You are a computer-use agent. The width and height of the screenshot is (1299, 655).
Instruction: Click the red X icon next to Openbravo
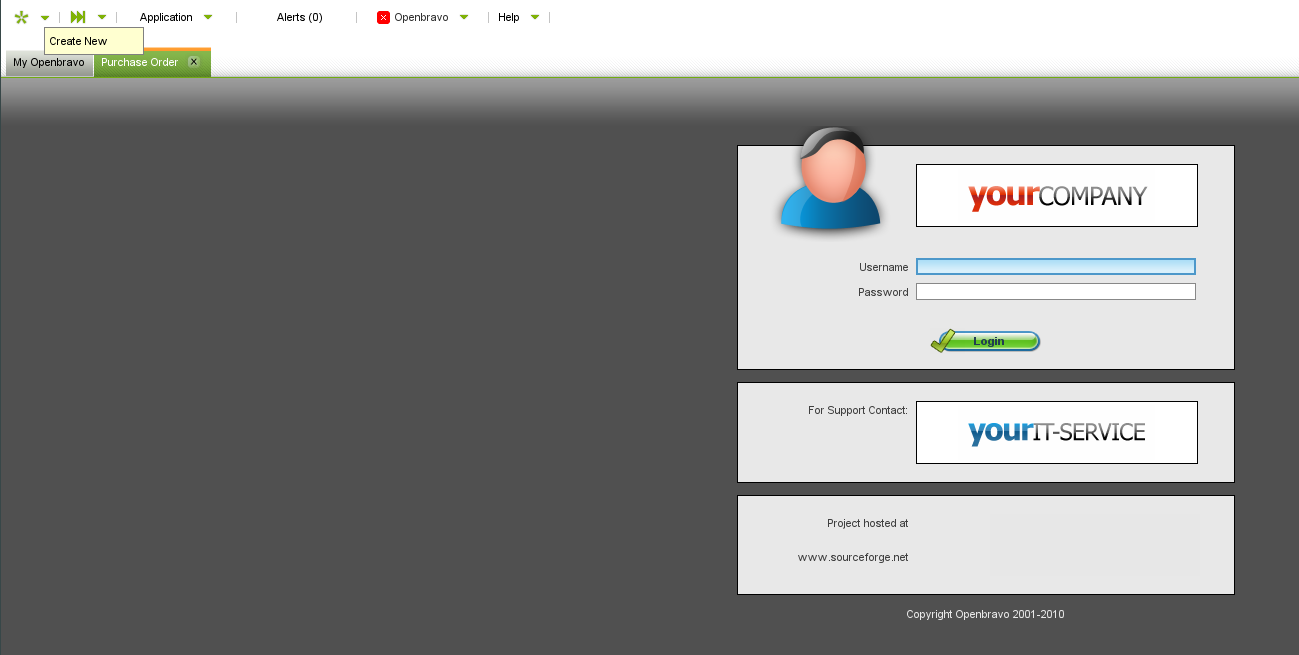point(383,18)
